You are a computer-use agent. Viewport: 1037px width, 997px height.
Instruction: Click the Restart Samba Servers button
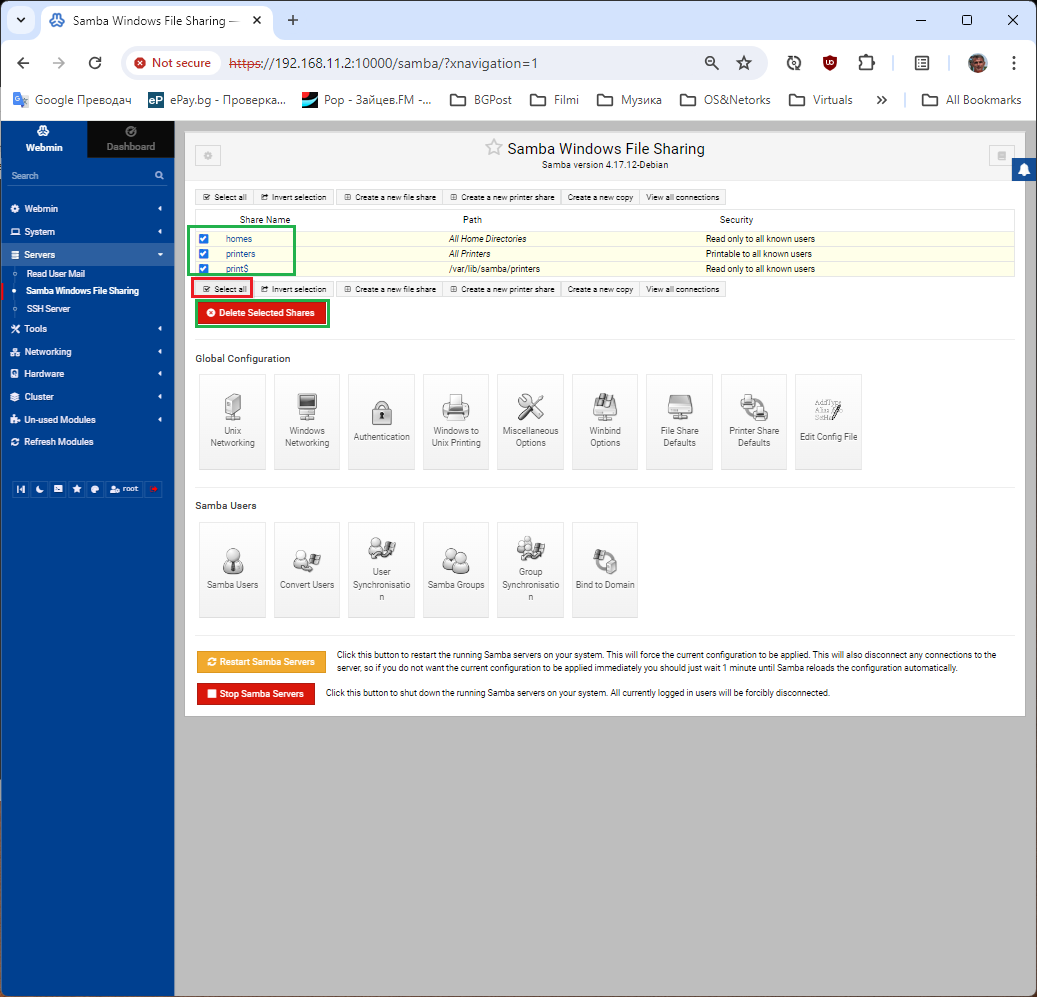(x=261, y=662)
